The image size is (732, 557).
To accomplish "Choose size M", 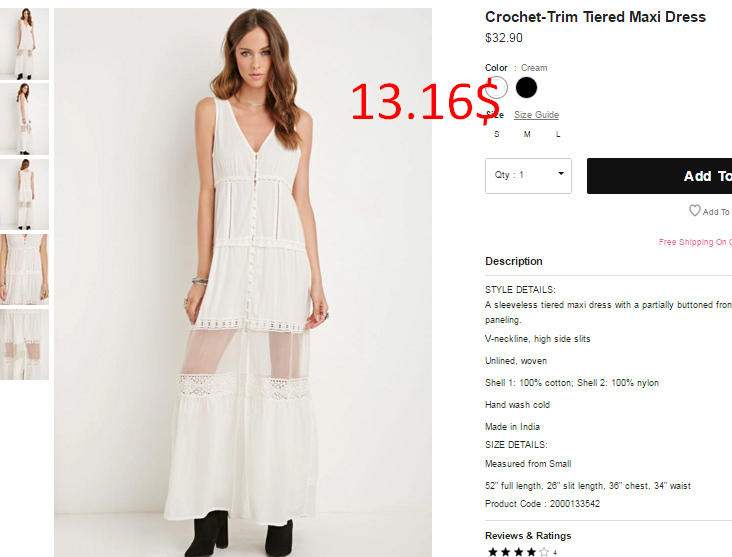I will click(527, 134).
